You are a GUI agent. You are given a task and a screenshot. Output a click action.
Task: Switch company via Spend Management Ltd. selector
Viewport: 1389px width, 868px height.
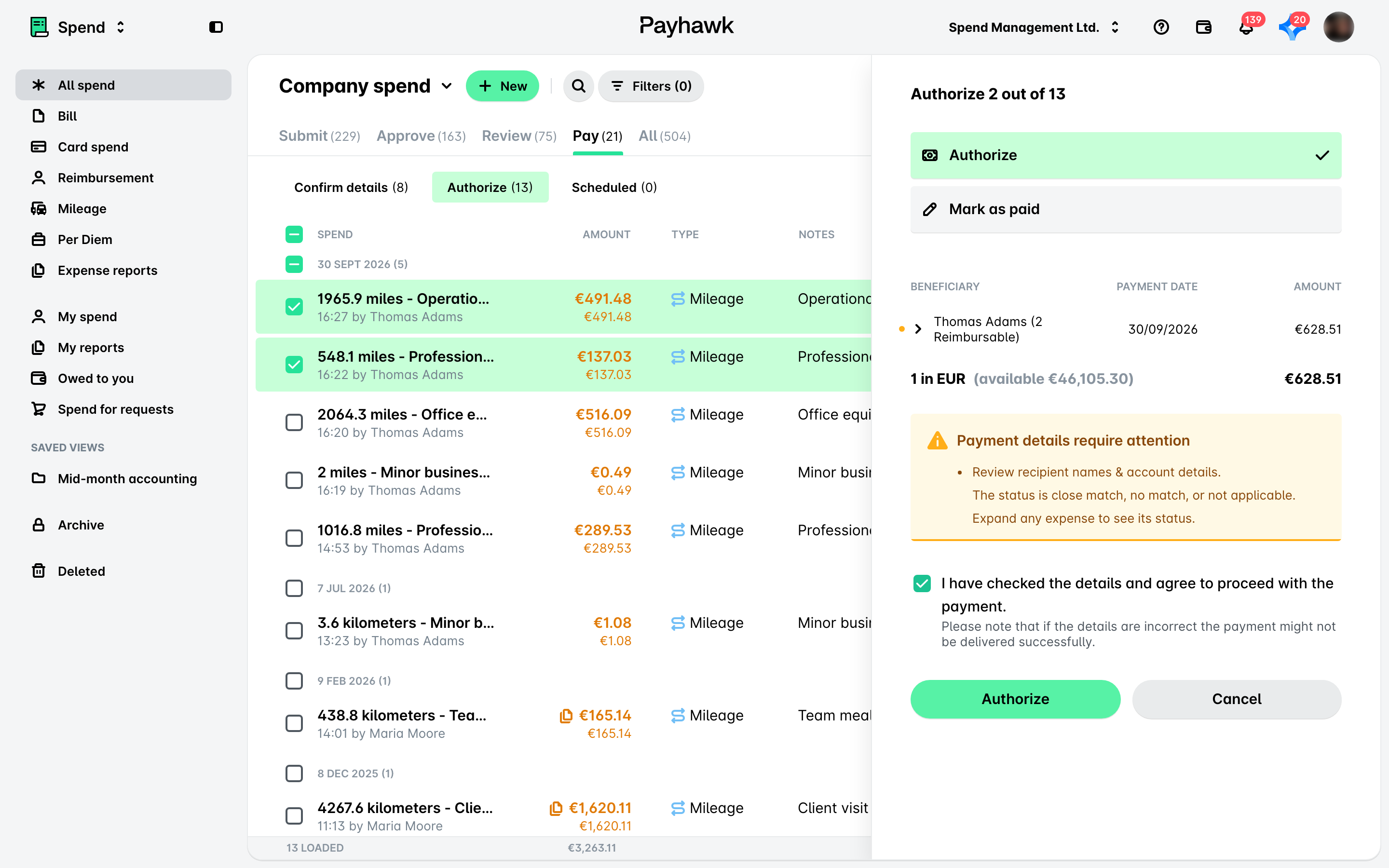point(1034,27)
